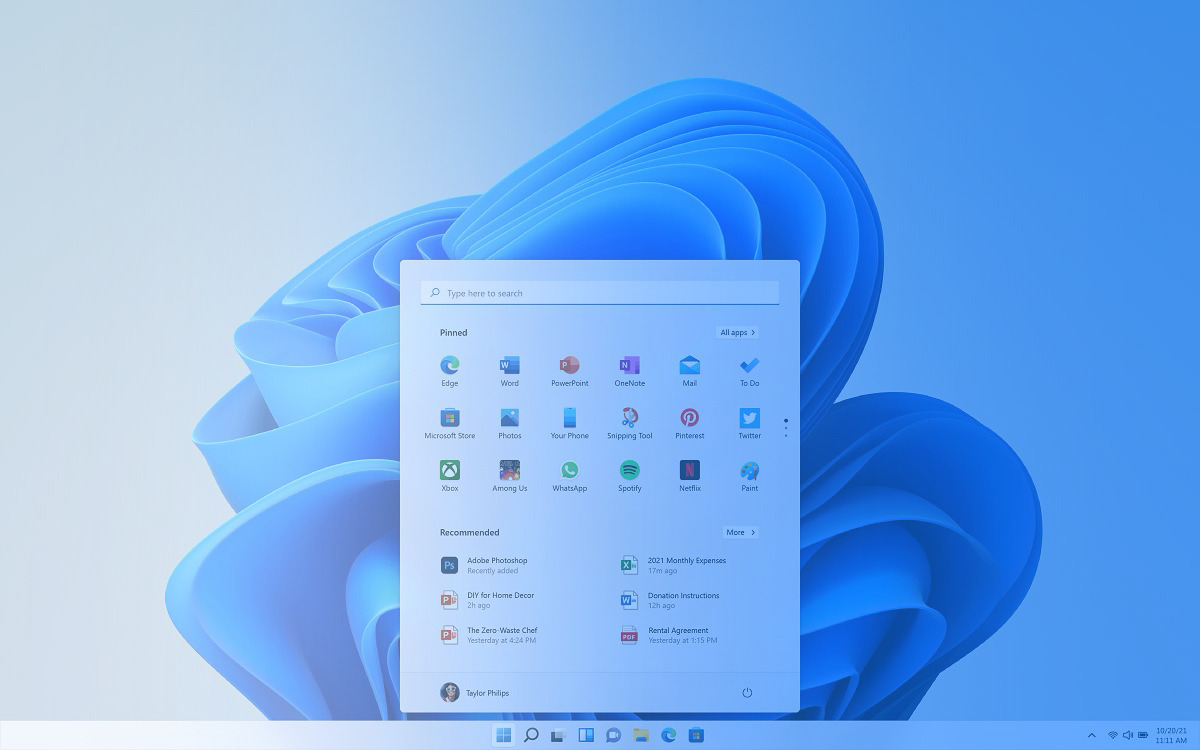Open the To Do app
The height and width of the screenshot is (750, 1200).
[x=750, y=369]
